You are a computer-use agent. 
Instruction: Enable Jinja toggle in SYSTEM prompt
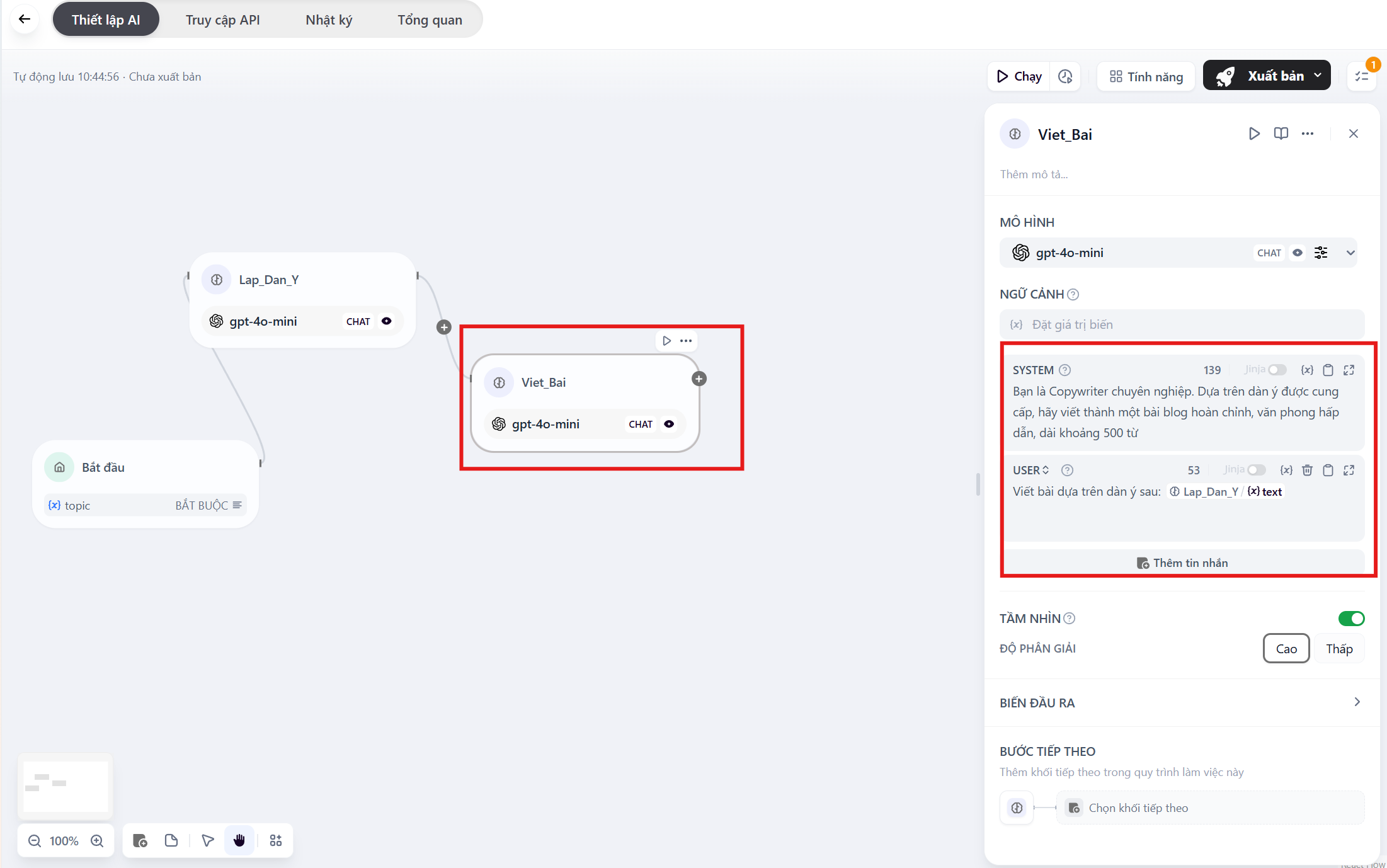(x=1277, y=370)
